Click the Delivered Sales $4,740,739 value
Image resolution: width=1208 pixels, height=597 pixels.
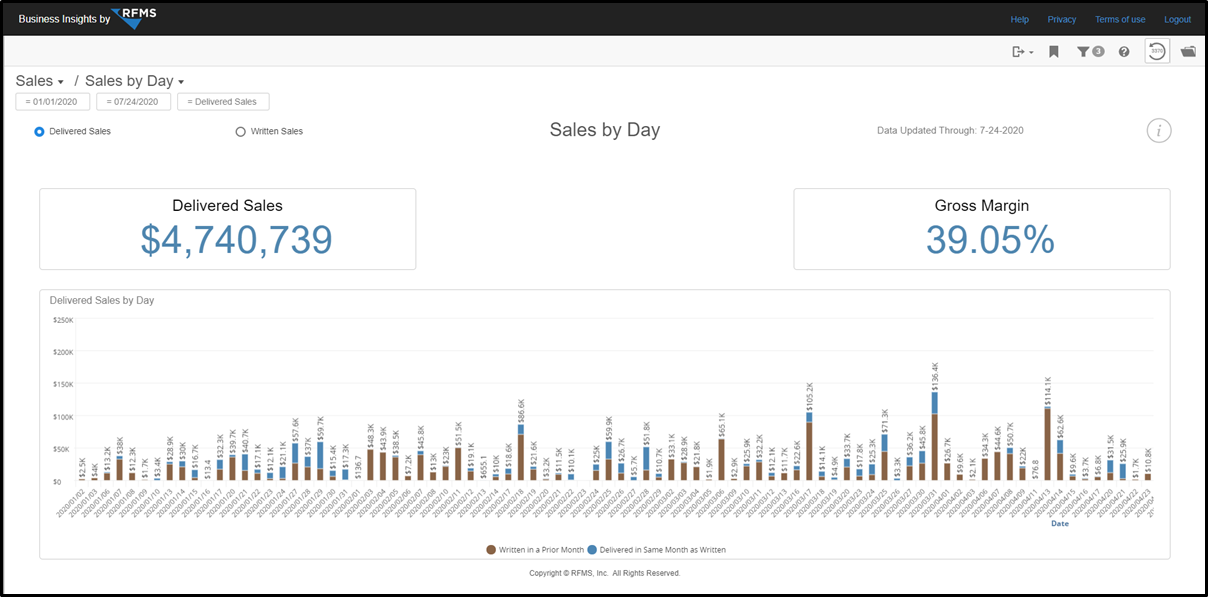236,240
